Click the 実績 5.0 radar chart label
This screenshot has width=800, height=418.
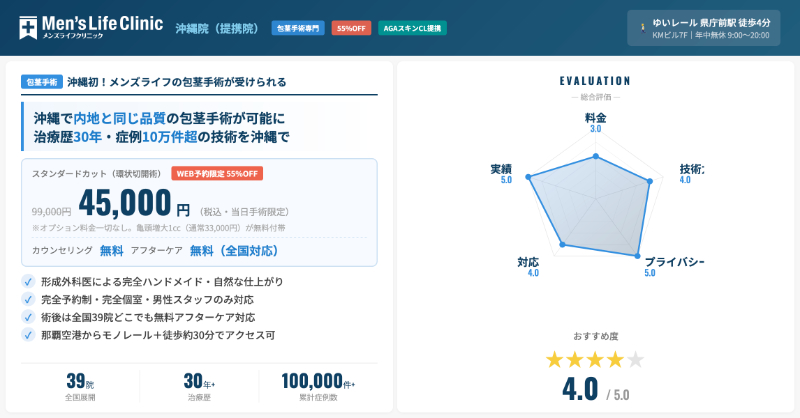501,173
